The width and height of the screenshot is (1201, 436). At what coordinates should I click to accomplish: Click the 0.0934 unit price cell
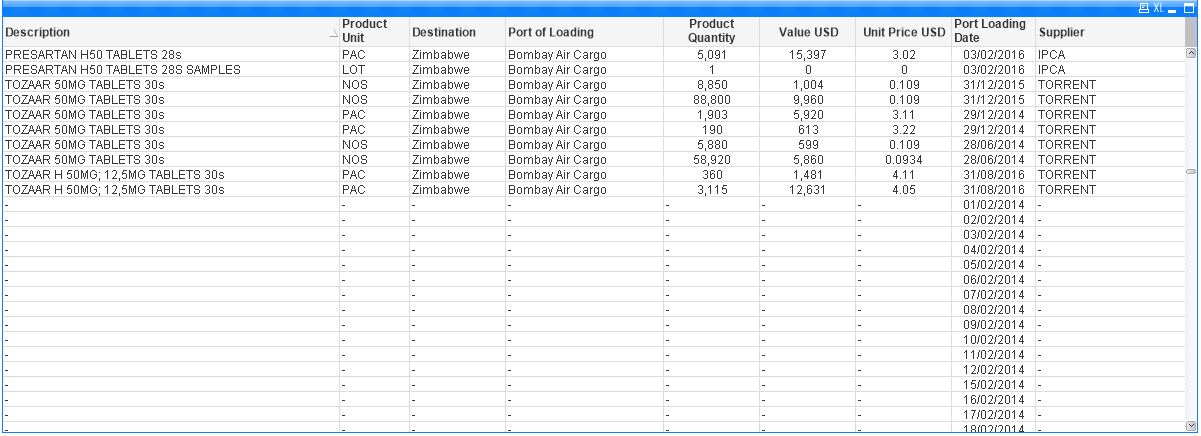(903, 159)
